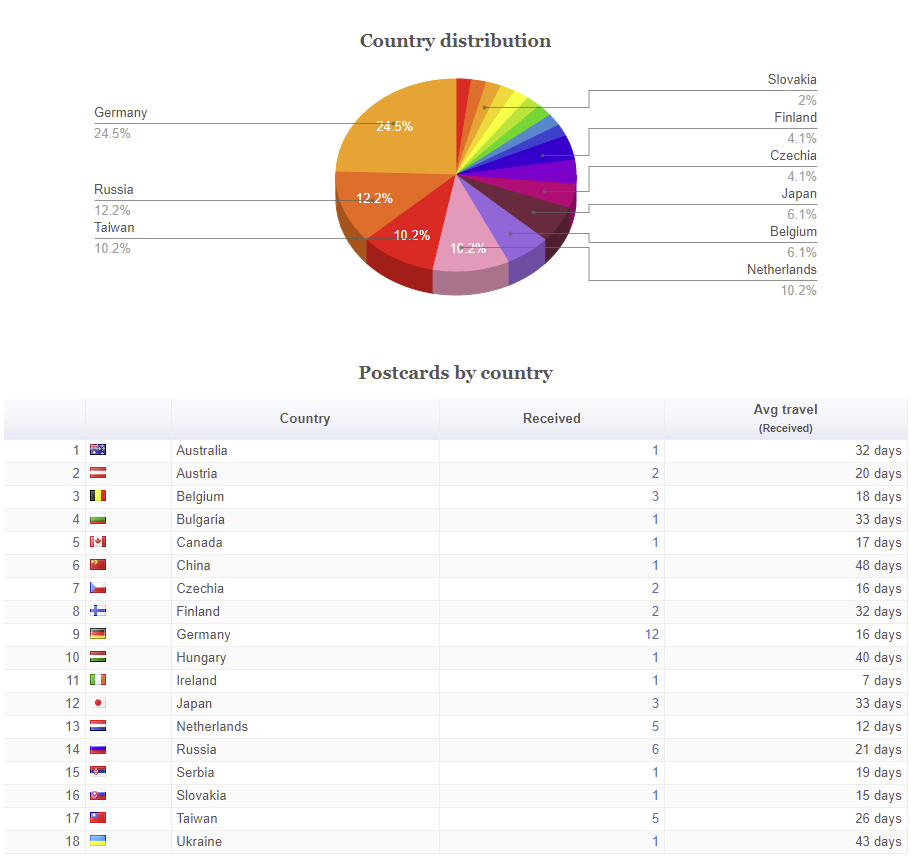Click the Netherlands flag icon

pos(98,725)
